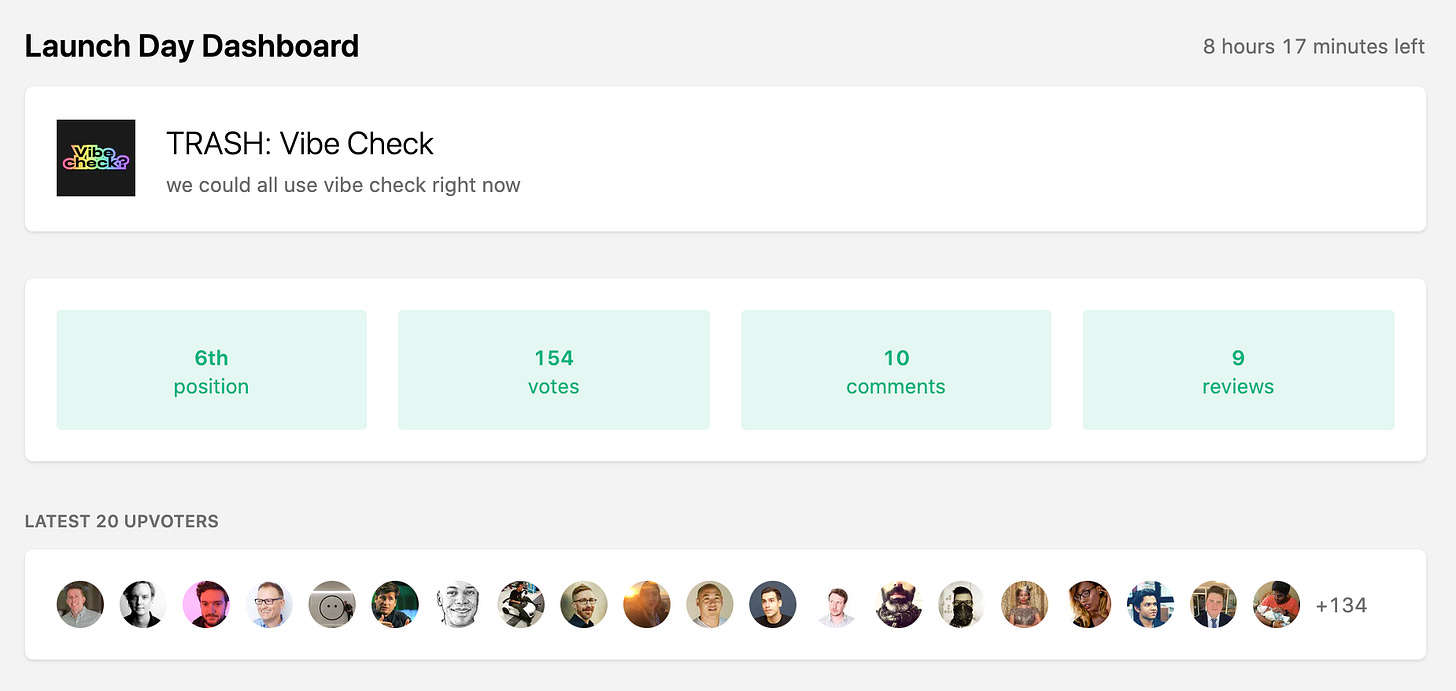
Task: Open the last upvoter avatar before +134
Action: (x=1277, y=605)
